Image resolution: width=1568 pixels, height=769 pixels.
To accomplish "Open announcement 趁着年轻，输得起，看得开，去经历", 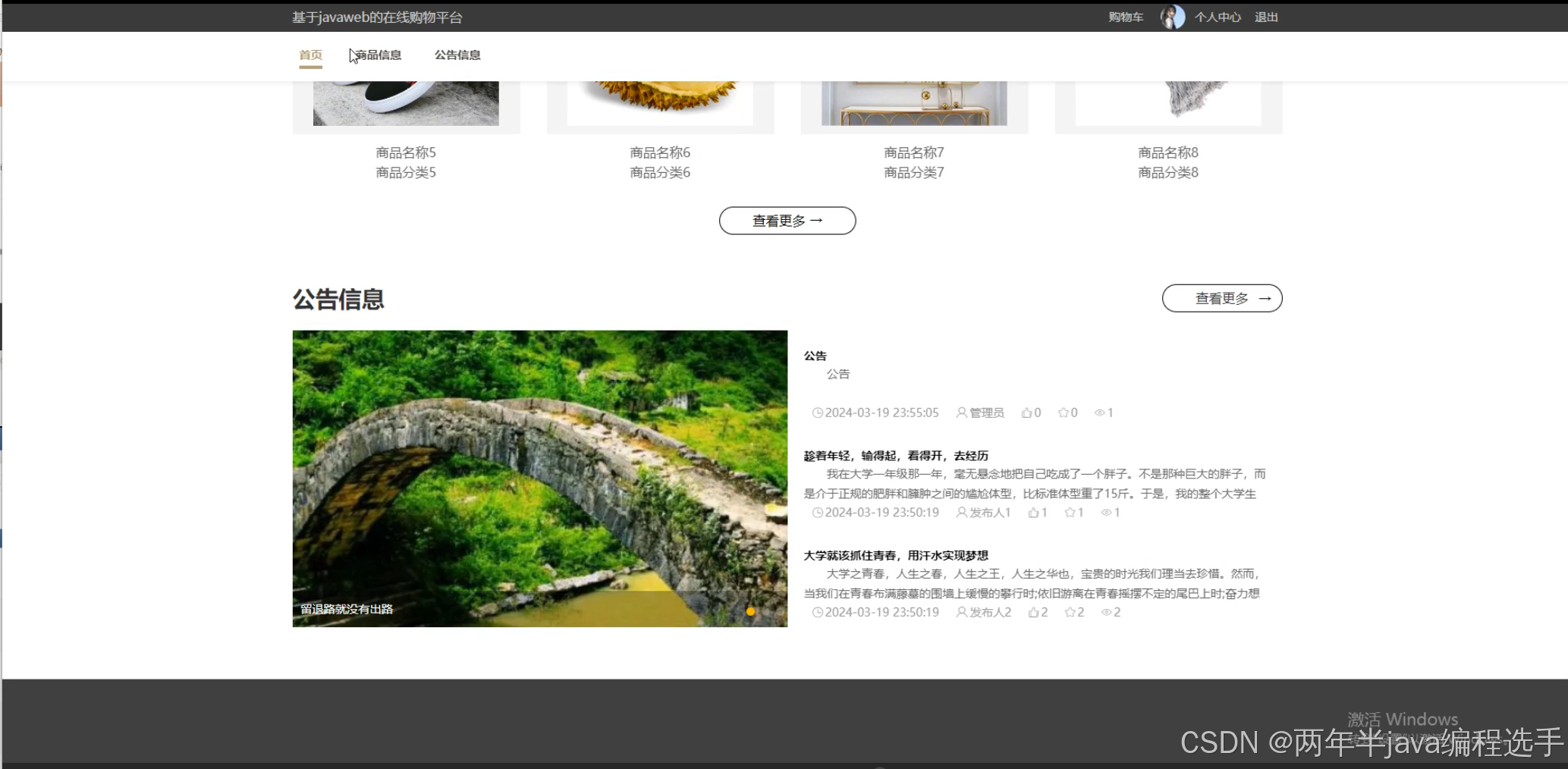I will [x=896, y=456].
